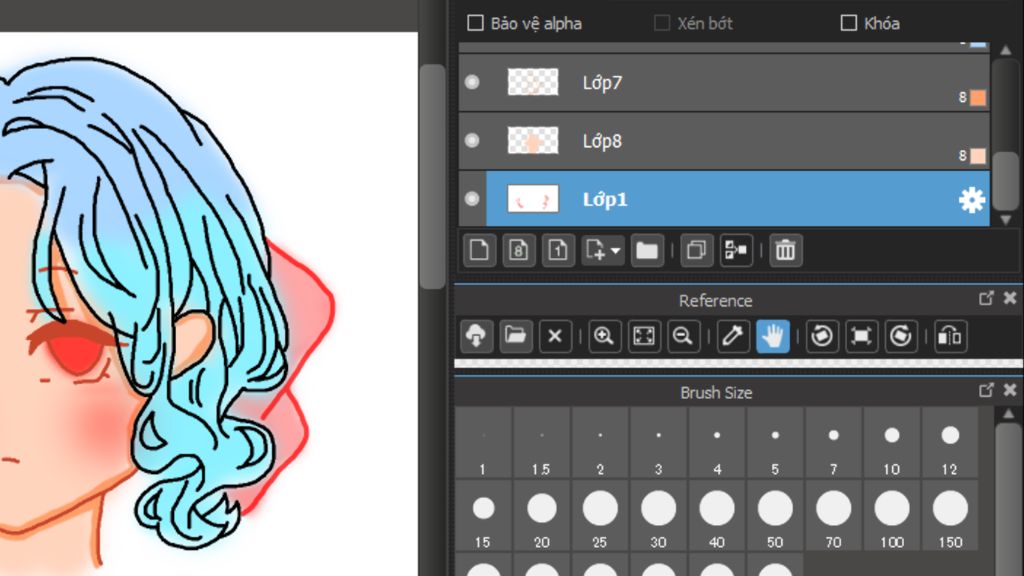Pick brush size 10

pos(891,443)
